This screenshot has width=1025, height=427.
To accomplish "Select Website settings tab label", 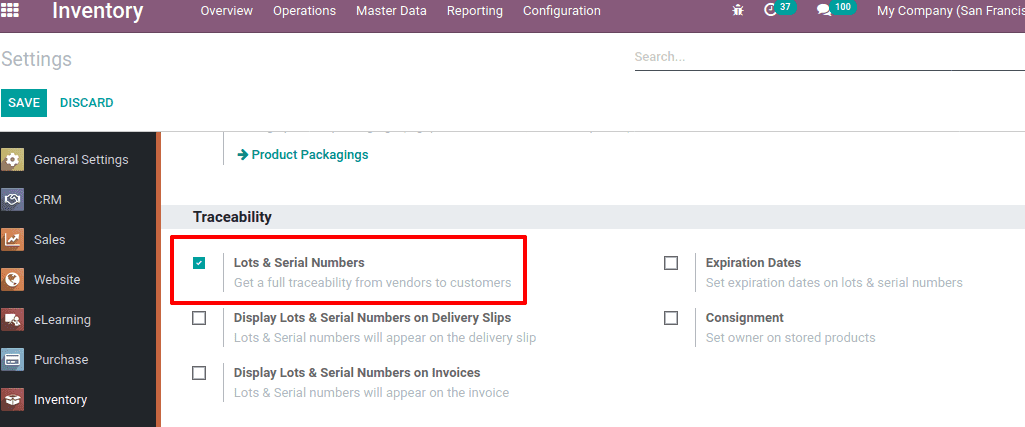I will pyautogui.click(x=58, y=279).
